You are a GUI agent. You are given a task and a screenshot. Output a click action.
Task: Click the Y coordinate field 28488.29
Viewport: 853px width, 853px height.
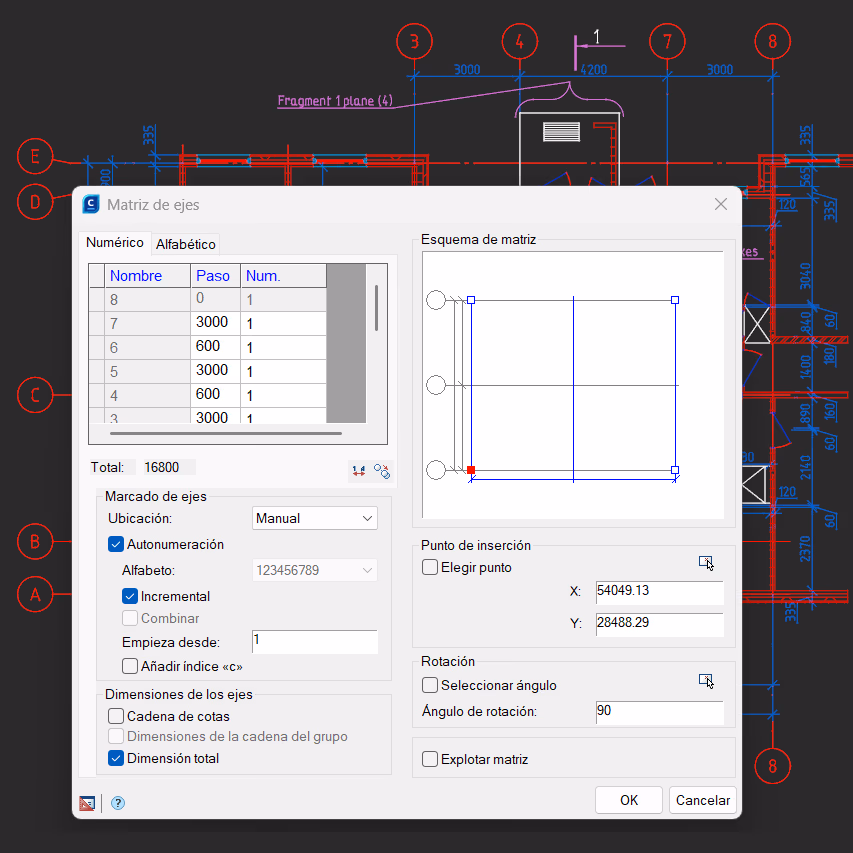click(659, 624)
